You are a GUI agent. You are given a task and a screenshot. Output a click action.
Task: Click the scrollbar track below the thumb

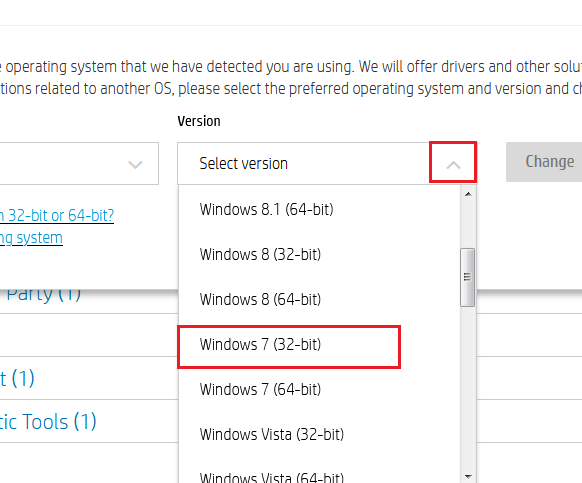468,386
